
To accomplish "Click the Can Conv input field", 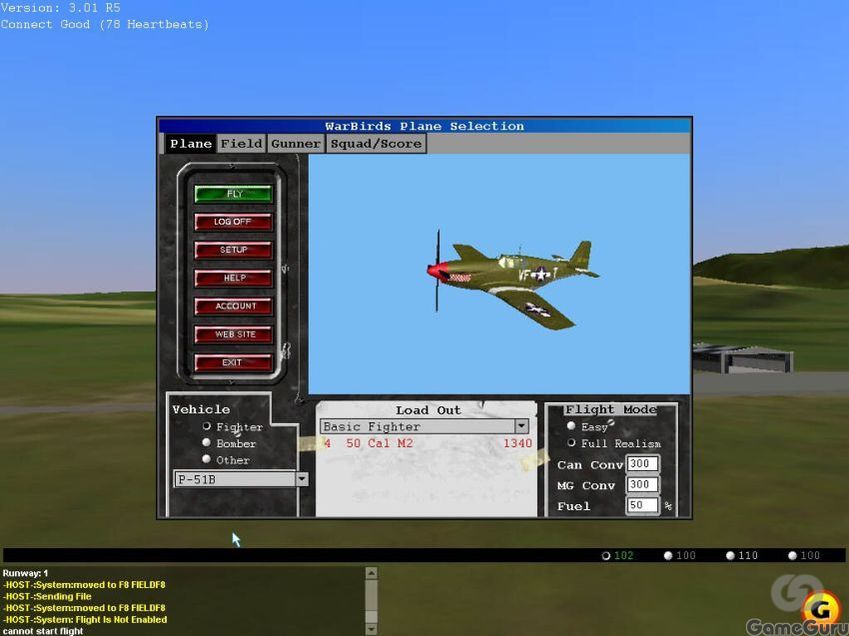I will tap(642, 464).
